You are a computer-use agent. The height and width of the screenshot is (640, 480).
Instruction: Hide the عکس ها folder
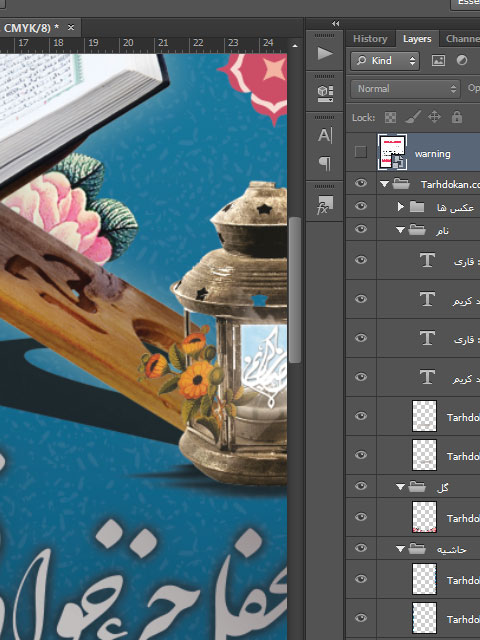click(x=361, y=206)
